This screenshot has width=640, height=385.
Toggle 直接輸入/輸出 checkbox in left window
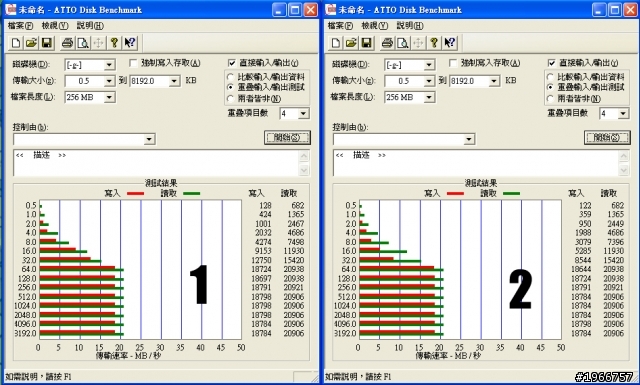[232, 63]
